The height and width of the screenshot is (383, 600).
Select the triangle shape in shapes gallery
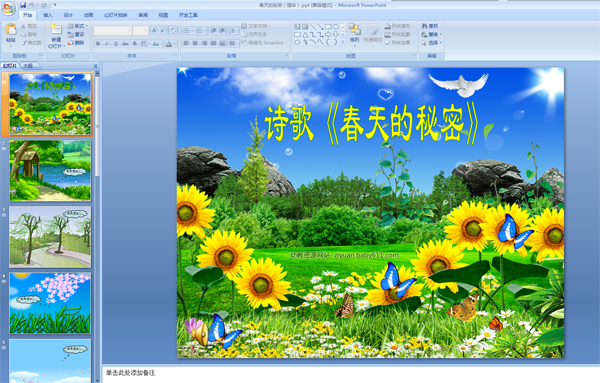coord(305,34)
